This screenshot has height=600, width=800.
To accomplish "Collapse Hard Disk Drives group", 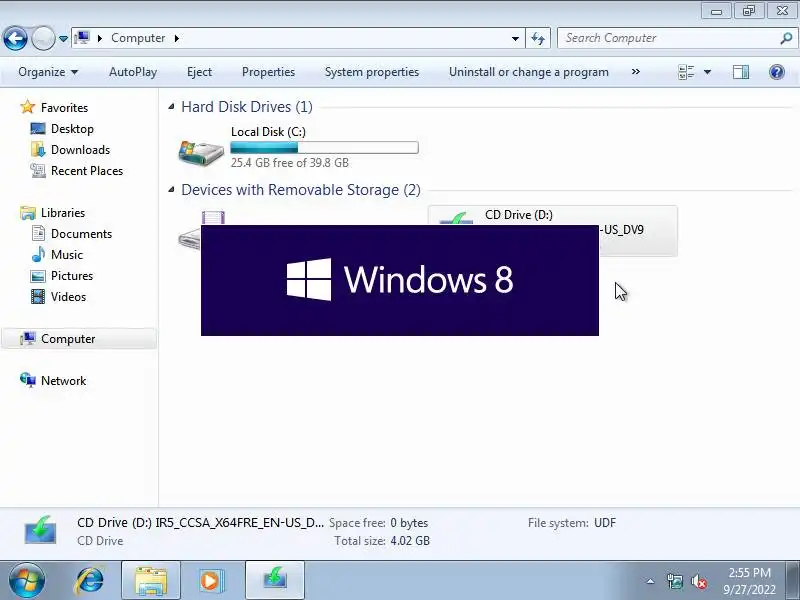I will [x=171, y=107].
